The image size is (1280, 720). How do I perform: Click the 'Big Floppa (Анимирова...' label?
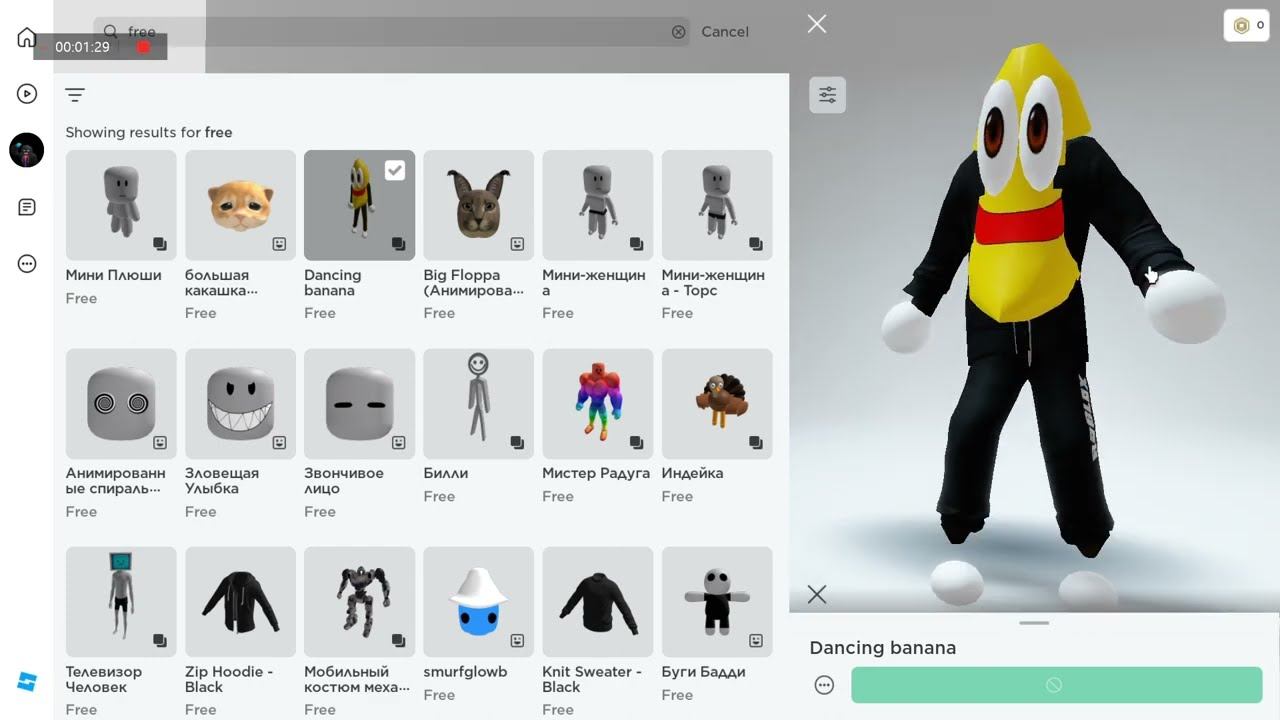pos(474,283)
